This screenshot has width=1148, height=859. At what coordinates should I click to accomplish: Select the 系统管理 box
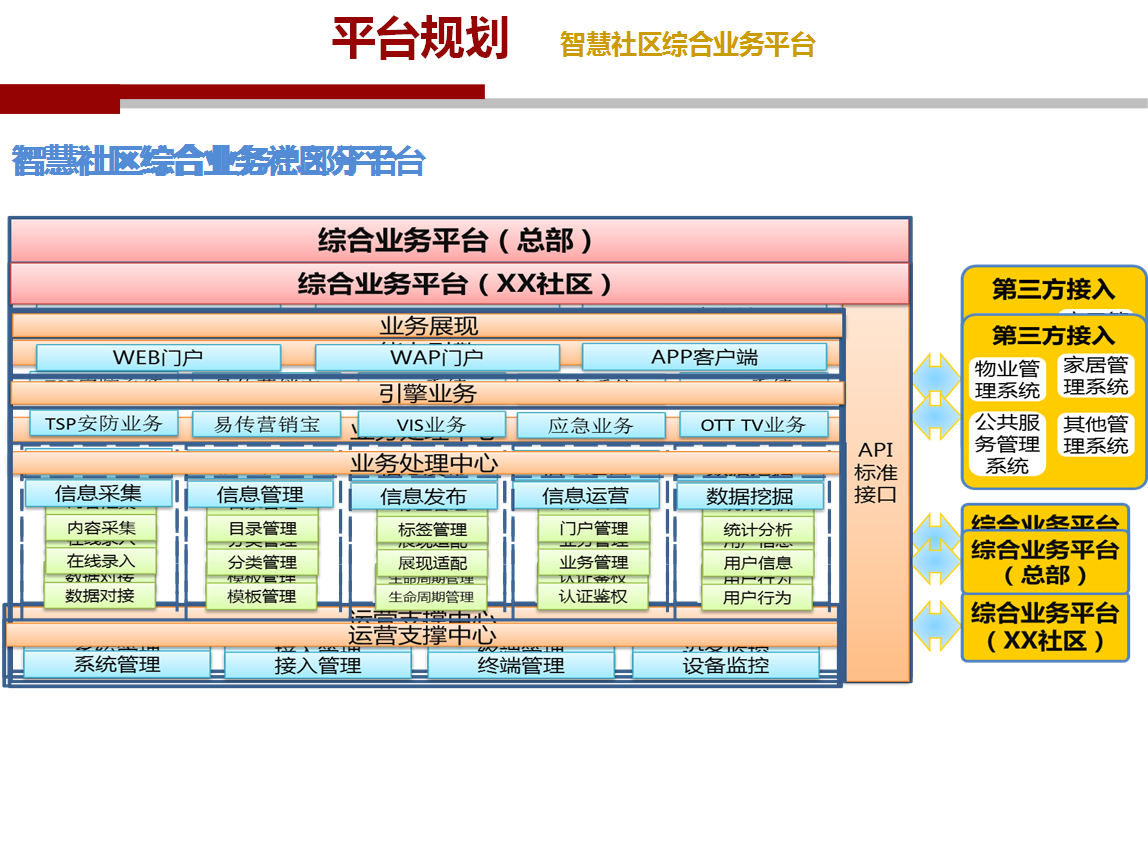pyautogui.click(x=117, y=664)
